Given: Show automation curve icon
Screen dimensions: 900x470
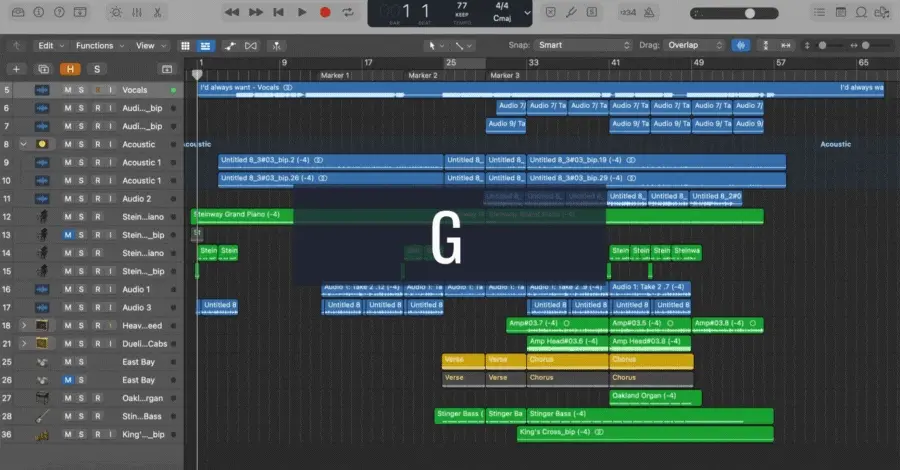Looking at the screenshot, I should coord(230,46).
